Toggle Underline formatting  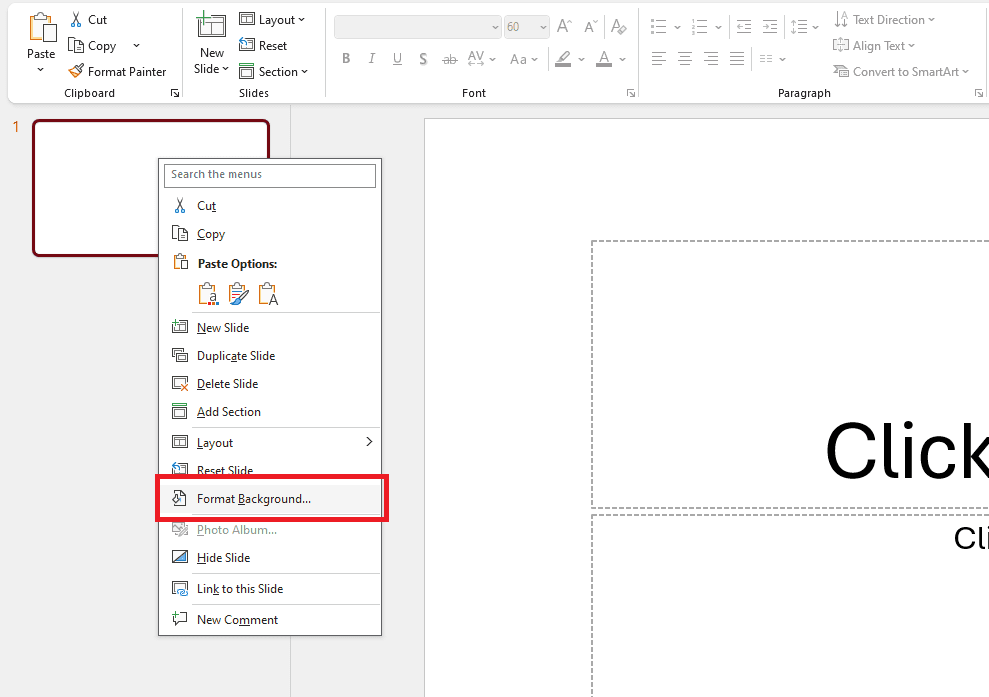pos(397,59)
